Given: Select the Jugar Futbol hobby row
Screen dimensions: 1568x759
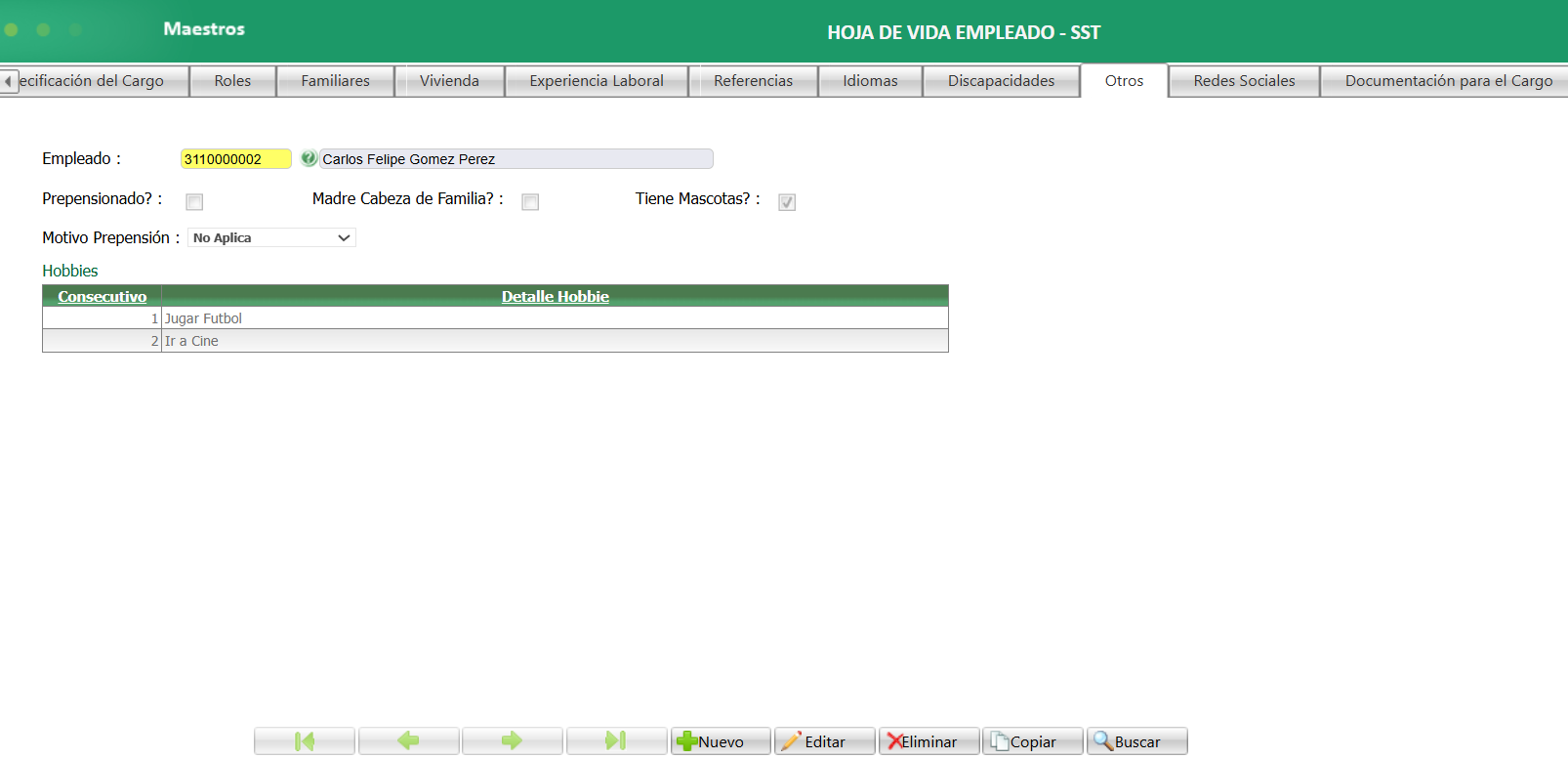Looking at the screenshot, I should pyautogui.click(x=495, y=318).
